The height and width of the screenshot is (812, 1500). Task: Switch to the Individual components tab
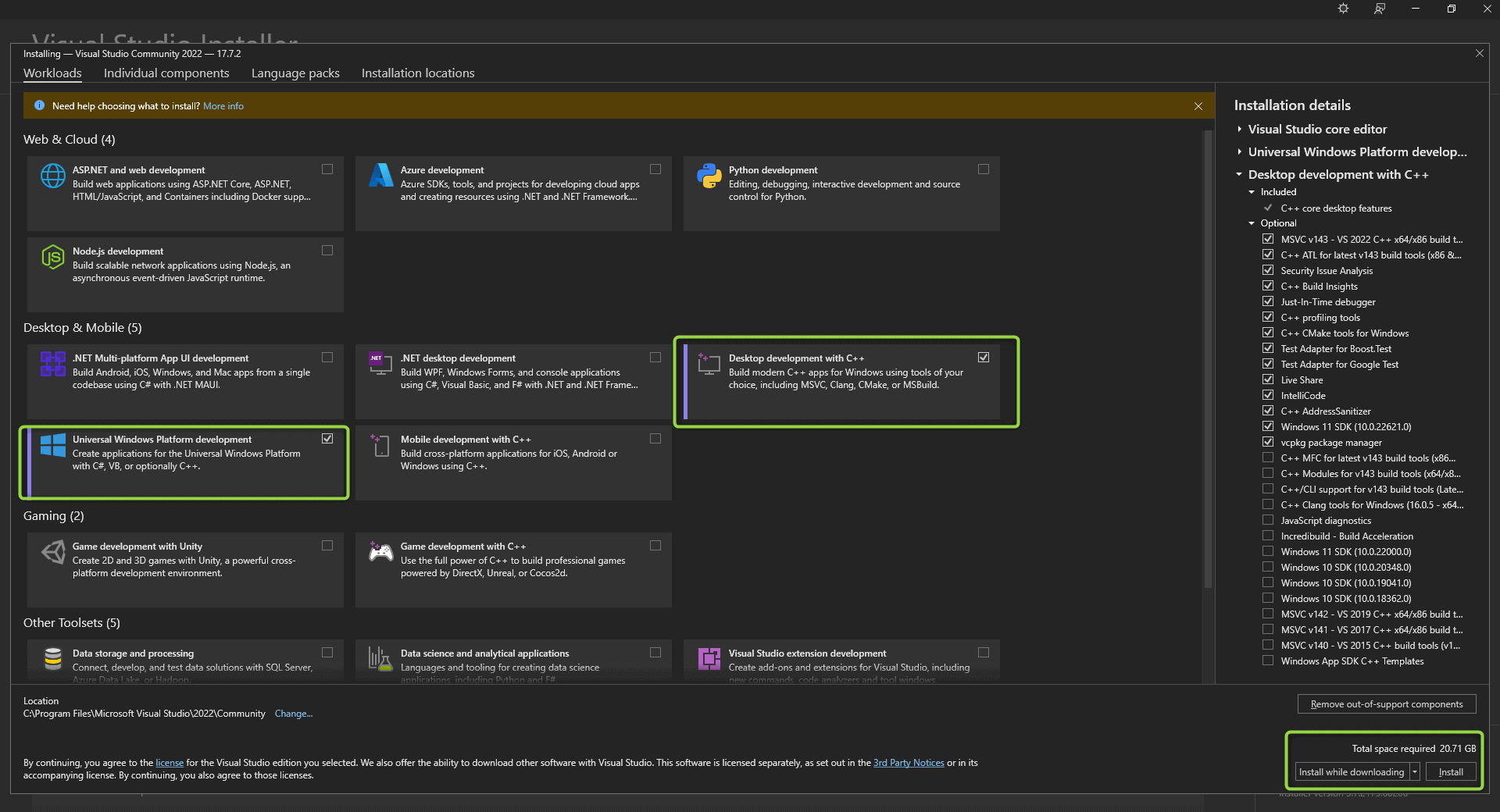pos(166,73)
